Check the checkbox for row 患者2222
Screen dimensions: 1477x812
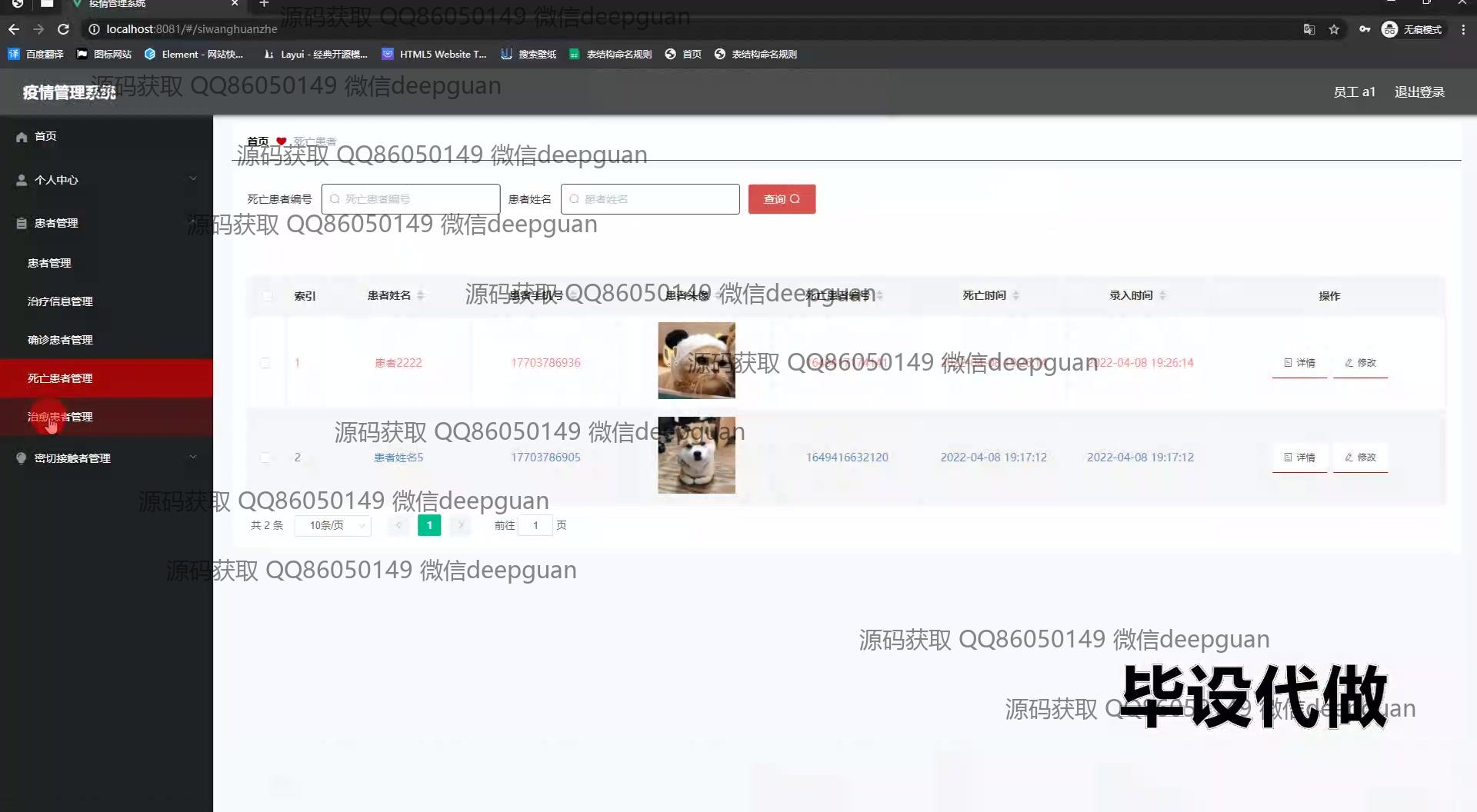click(x=265, y=363)
